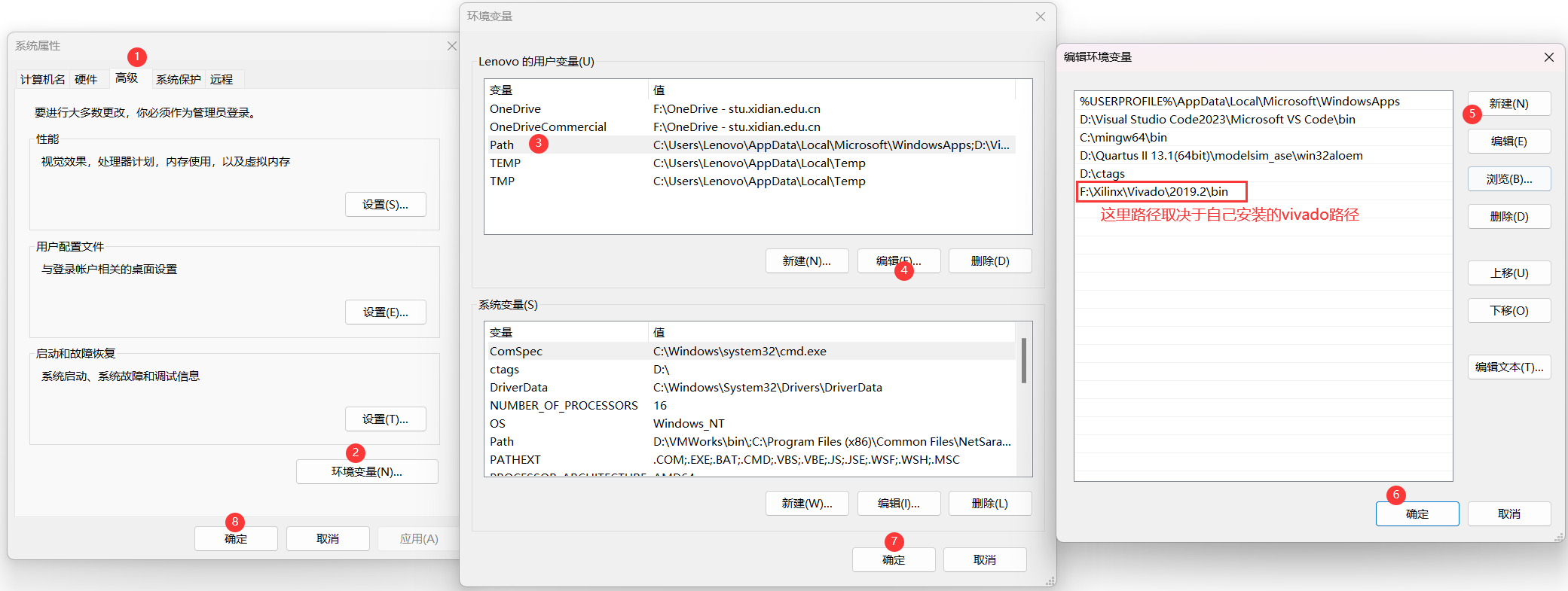Open user profile 设置(E)... button
The image size is (1568, 591).
click(x=386, y=312)
